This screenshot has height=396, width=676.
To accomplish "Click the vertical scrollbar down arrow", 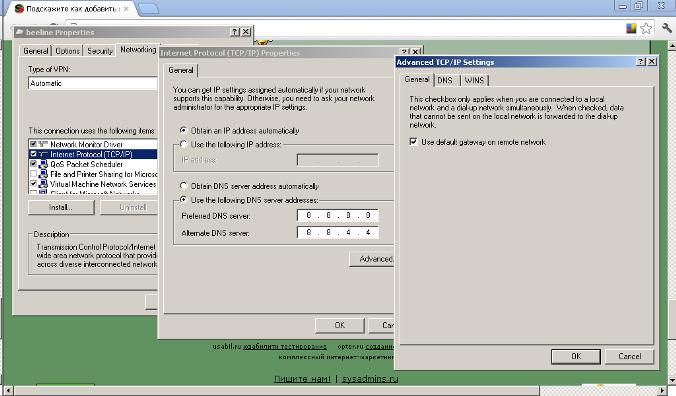I will (672, 381).
